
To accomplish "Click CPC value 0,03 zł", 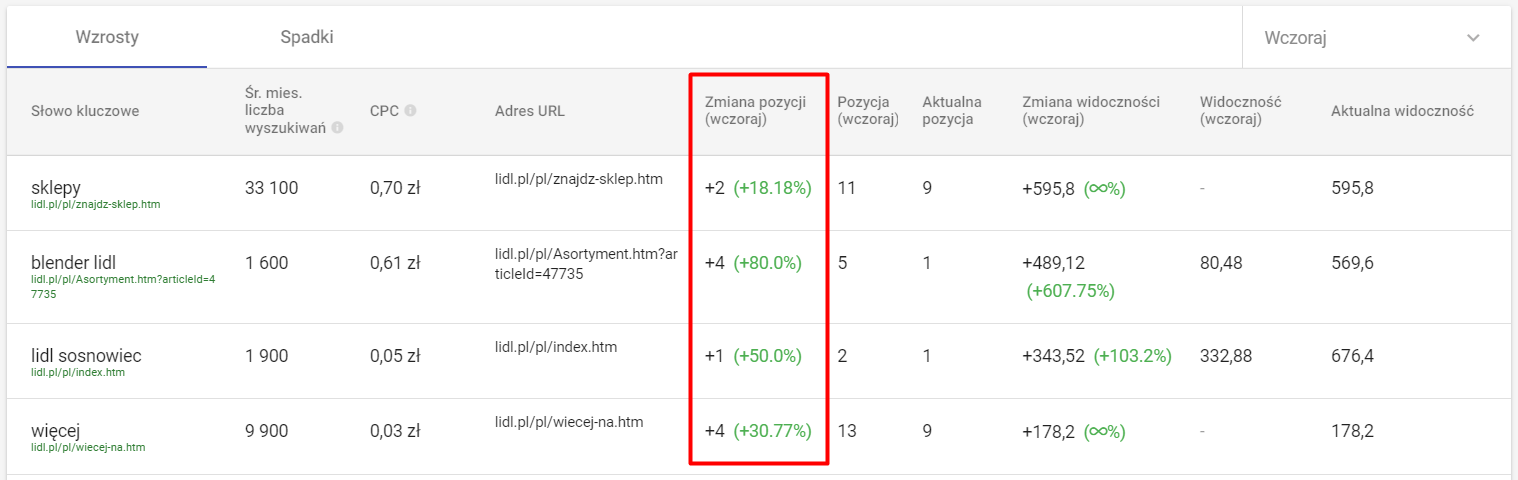I will tap(395, 431).
